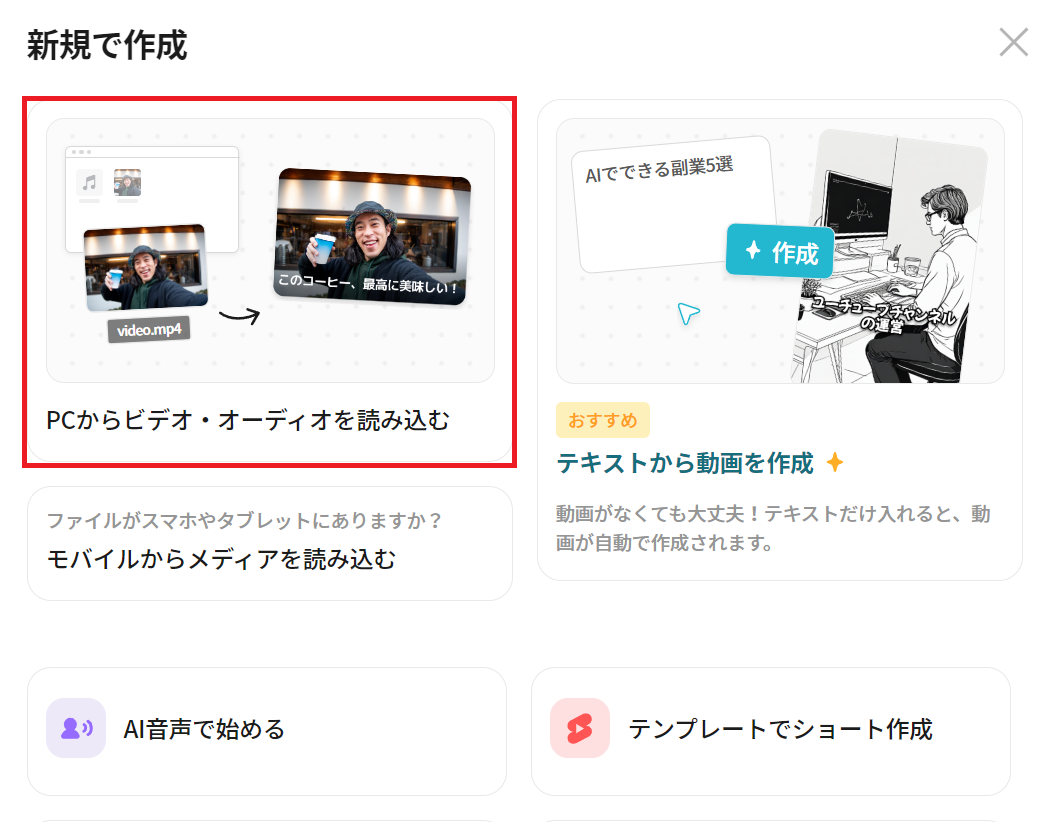The image size is (1053, 822).
Task: Choose モバイルからメディアを読み込む
Action: (x=222, y=559)
